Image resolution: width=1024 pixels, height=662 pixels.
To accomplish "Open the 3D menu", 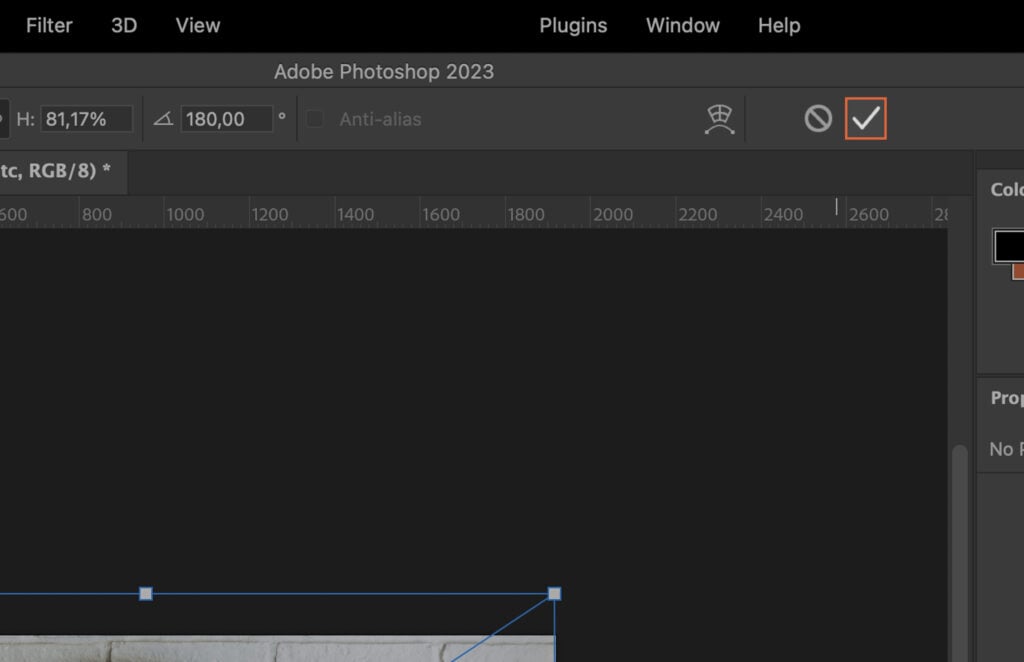I will (x=123, y=25).
